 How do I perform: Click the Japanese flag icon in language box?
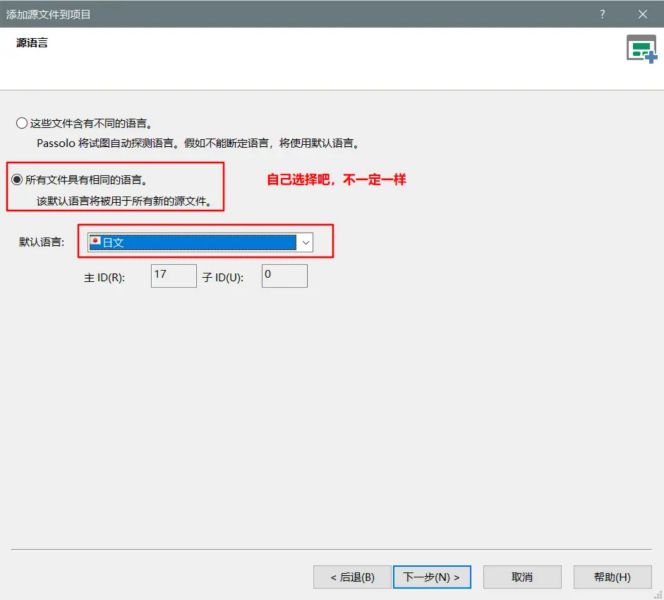95,242
